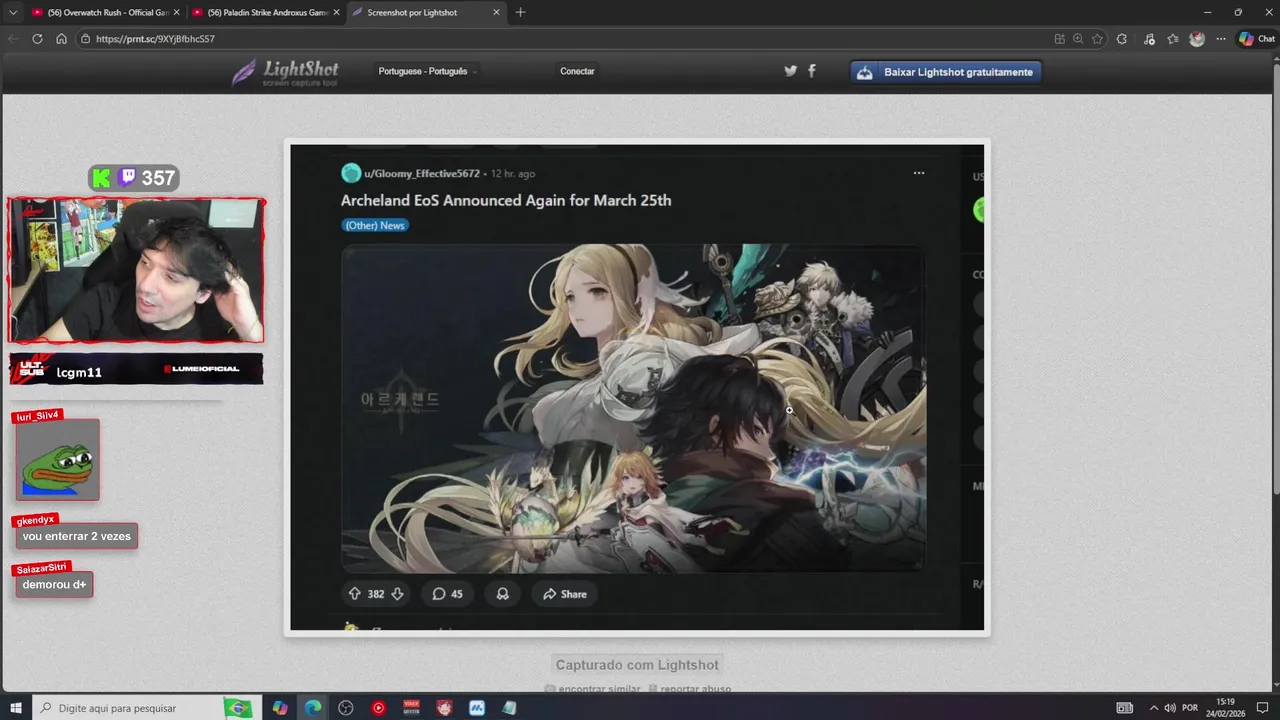Open the touch keyboard tray icon
Image resolution: width=1280 pixels, height=720 pixels.
pos(1125,708)
